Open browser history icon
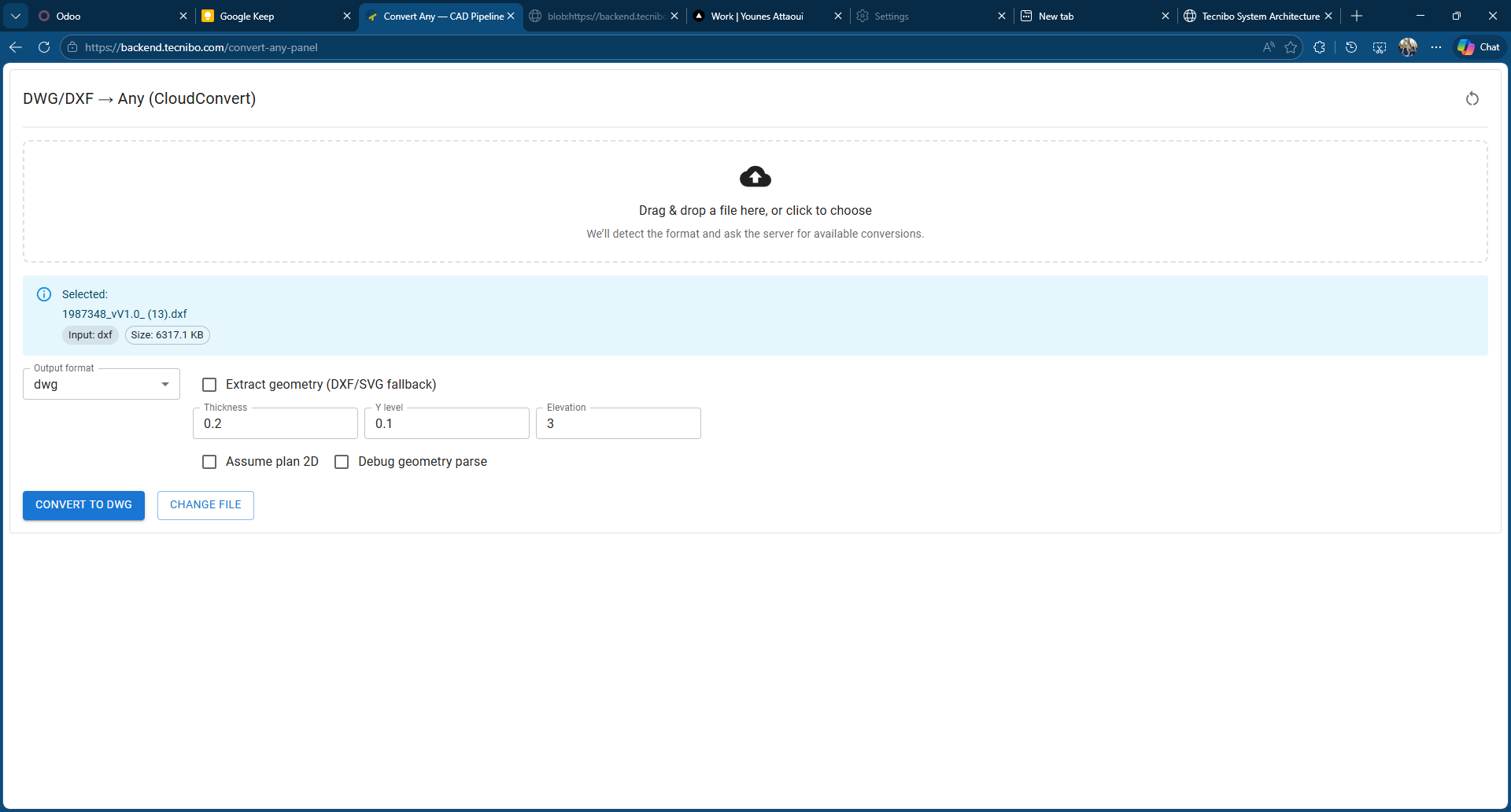Screen dimensions: 1511x812 1351,47
